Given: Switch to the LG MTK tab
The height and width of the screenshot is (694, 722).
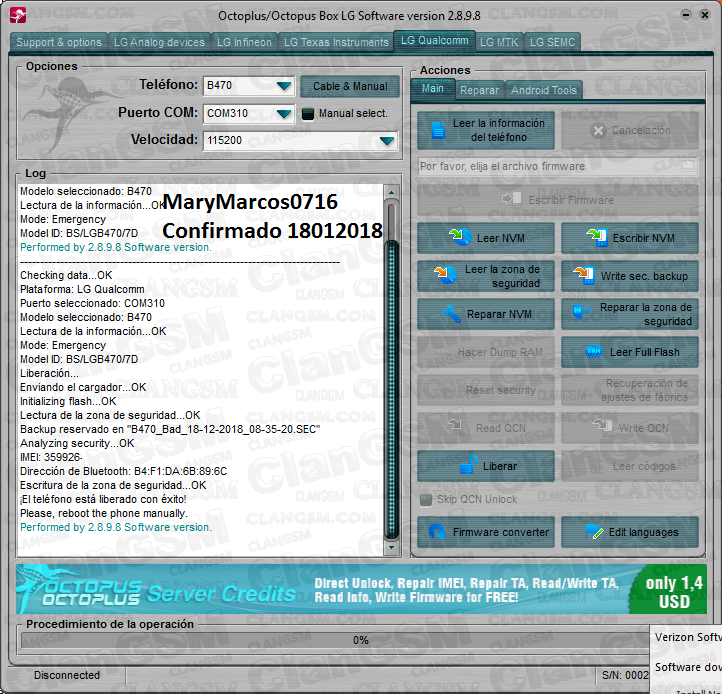Looking at the screenshot, I should 499,42.
